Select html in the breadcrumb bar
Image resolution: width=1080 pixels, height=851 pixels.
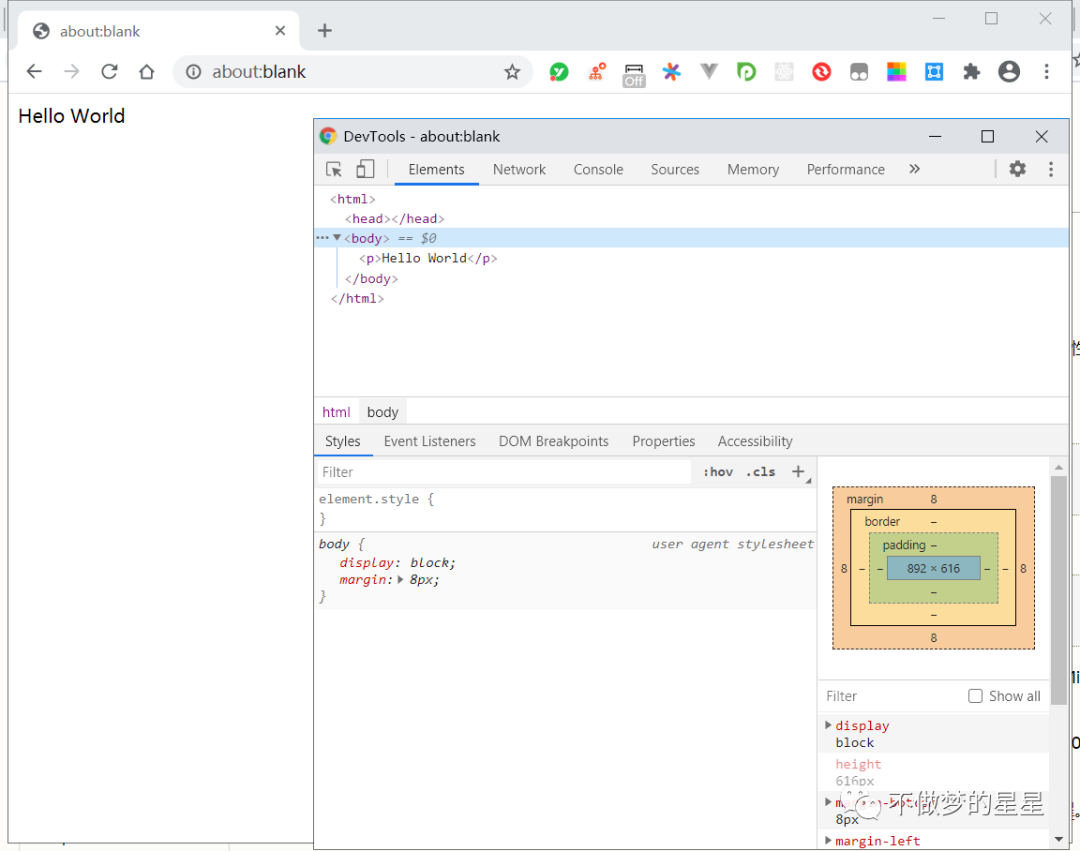click(336, 412)
